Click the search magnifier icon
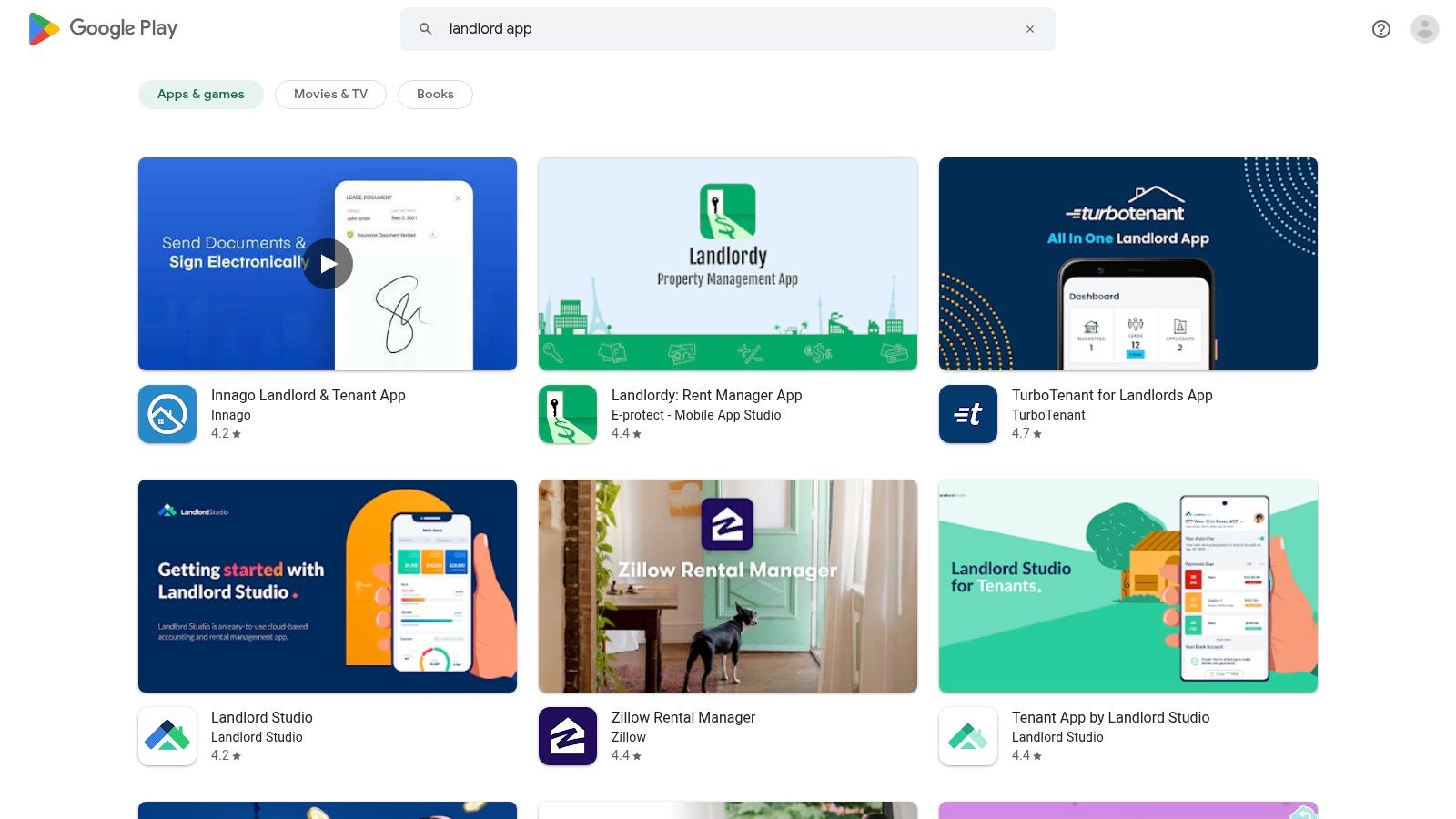1456x819 pixels. pos(425,28)
